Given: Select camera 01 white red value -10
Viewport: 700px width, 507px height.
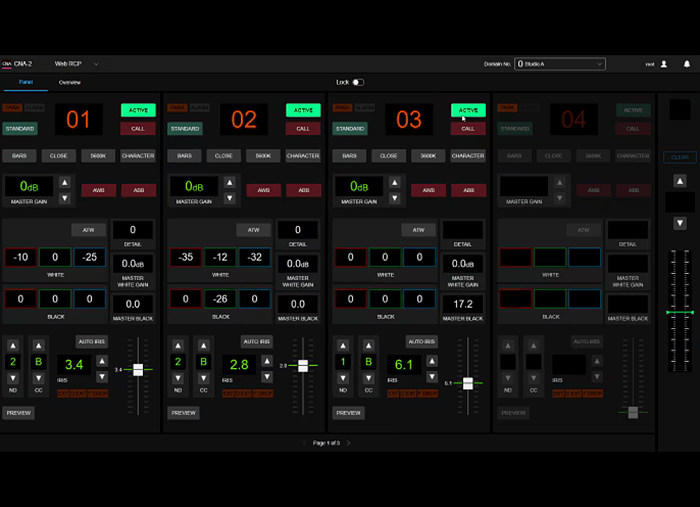Looking at the screenshot, I should coord(21,257).
